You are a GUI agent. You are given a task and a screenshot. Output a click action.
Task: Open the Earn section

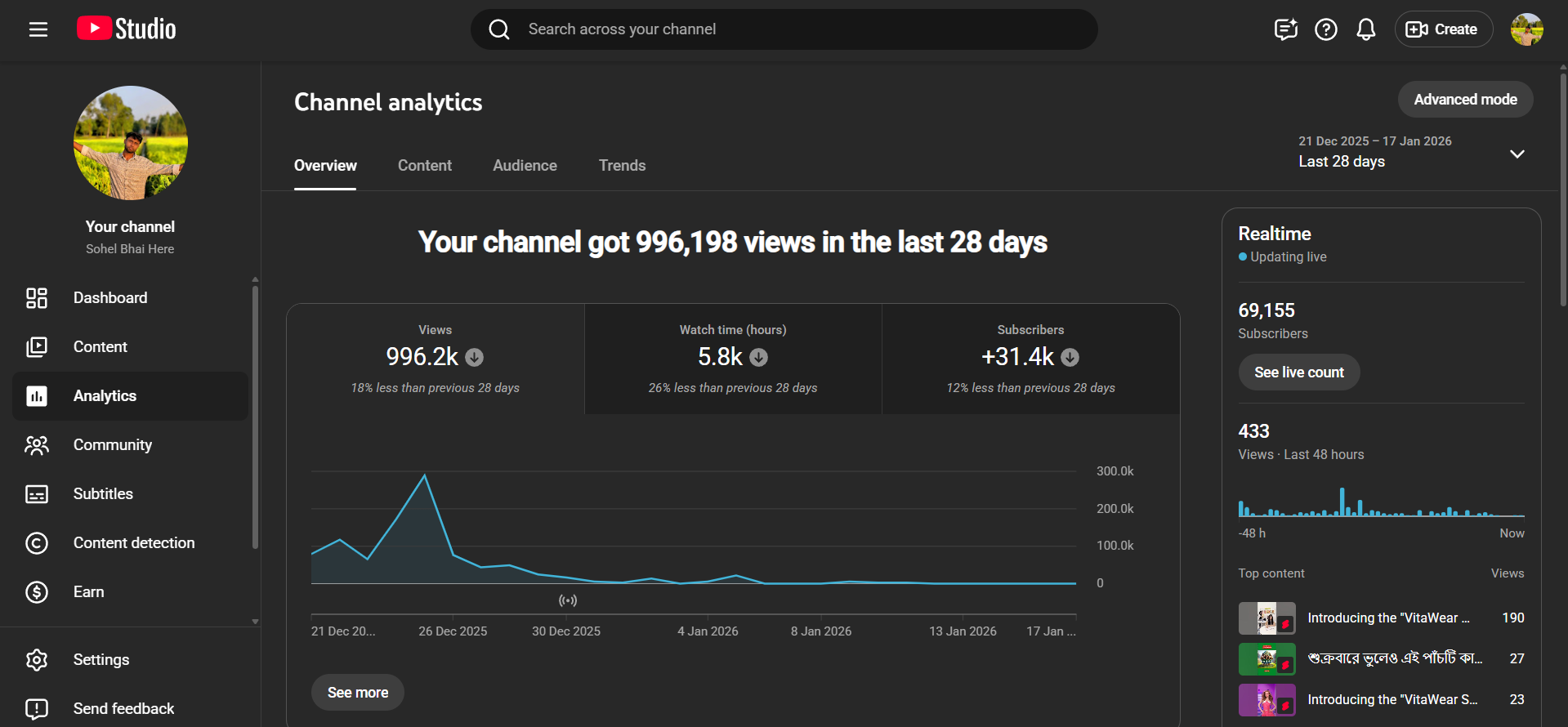[88, 592]
